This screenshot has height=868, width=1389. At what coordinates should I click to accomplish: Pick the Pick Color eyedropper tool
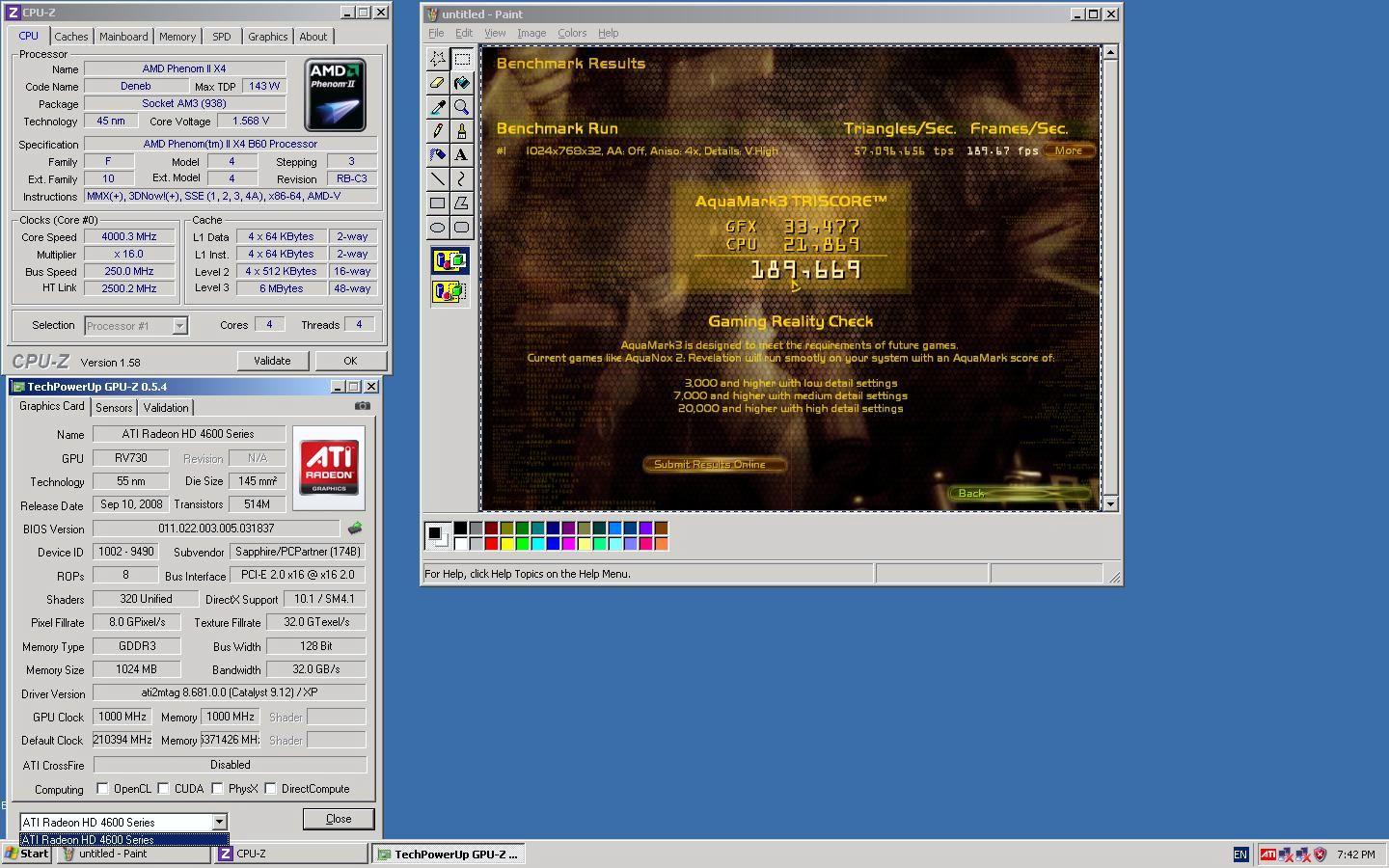tap(438, 107)
